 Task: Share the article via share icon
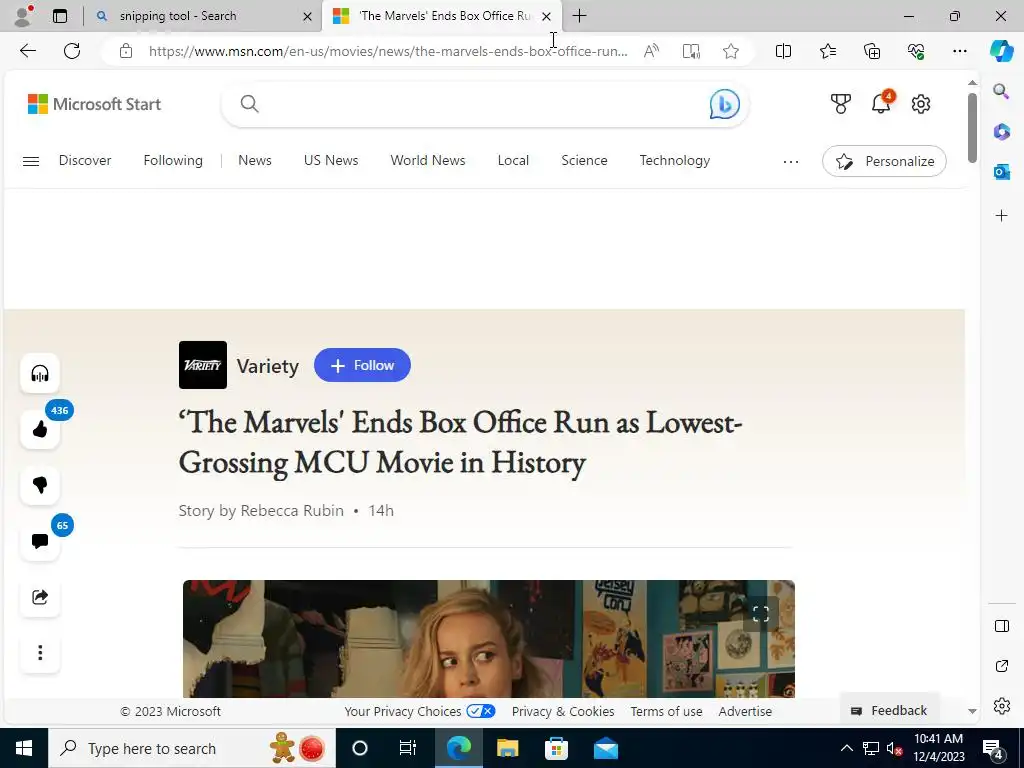tap(40, 597)
